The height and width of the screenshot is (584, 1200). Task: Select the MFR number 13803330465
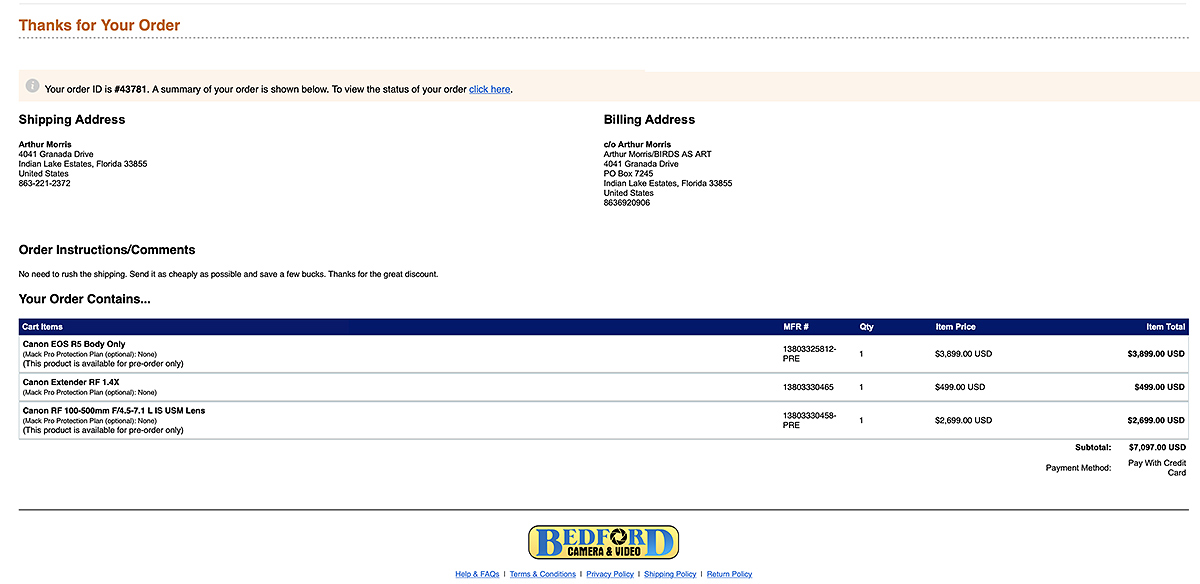coord(808,387)
